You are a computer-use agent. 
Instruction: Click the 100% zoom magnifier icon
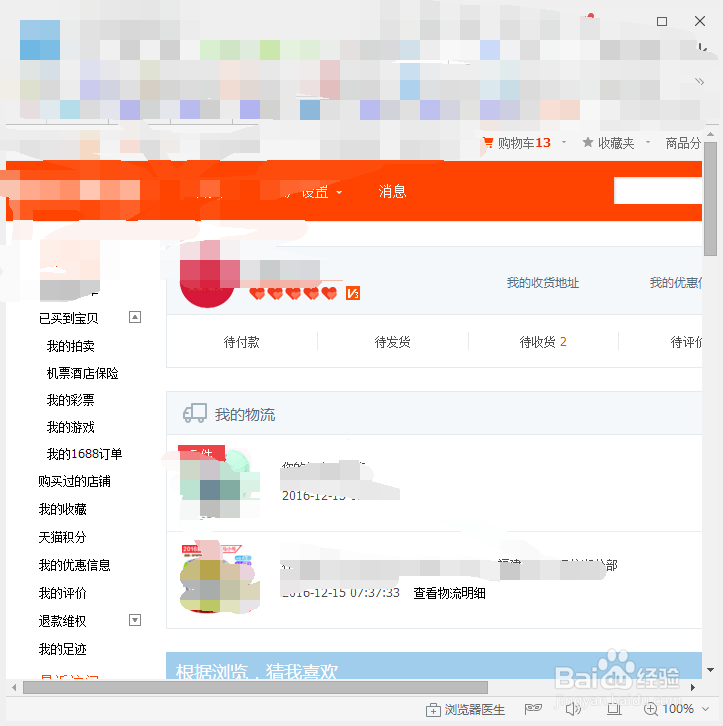(x=651, y=709)
